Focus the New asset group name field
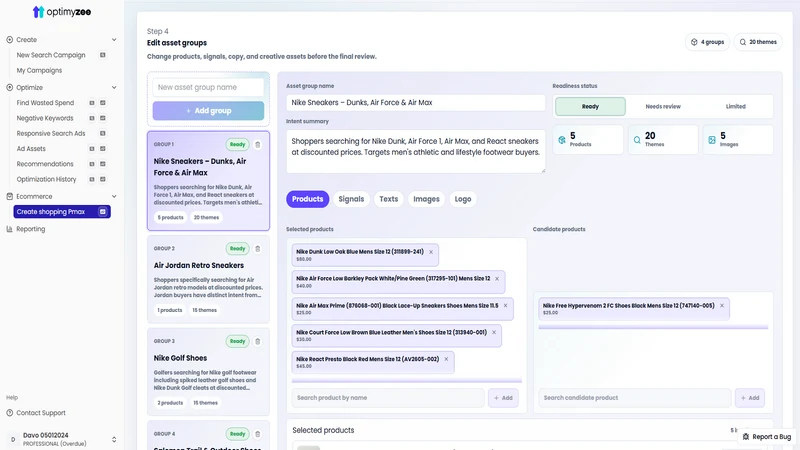This screenshot has width=800, height=450. click(208, 87)
